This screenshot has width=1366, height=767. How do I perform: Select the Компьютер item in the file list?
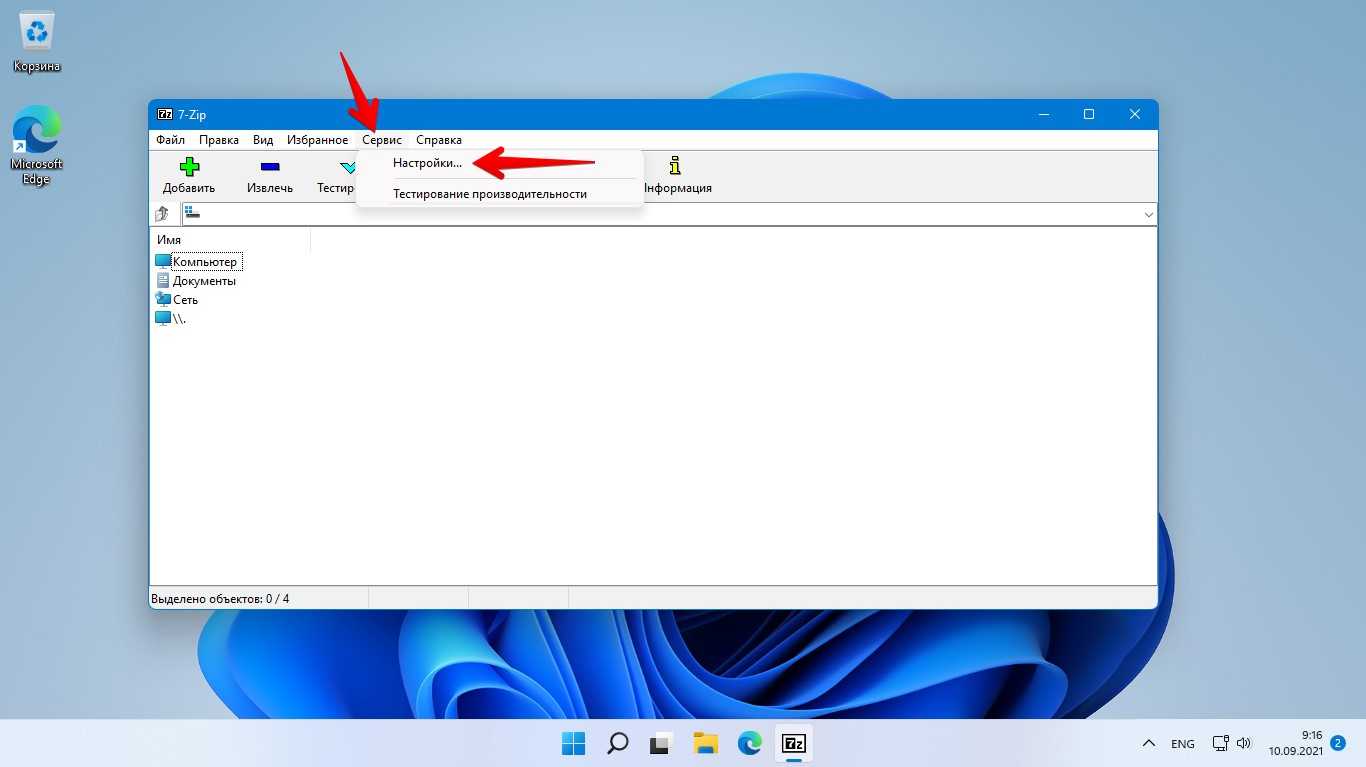click(204, 262)
